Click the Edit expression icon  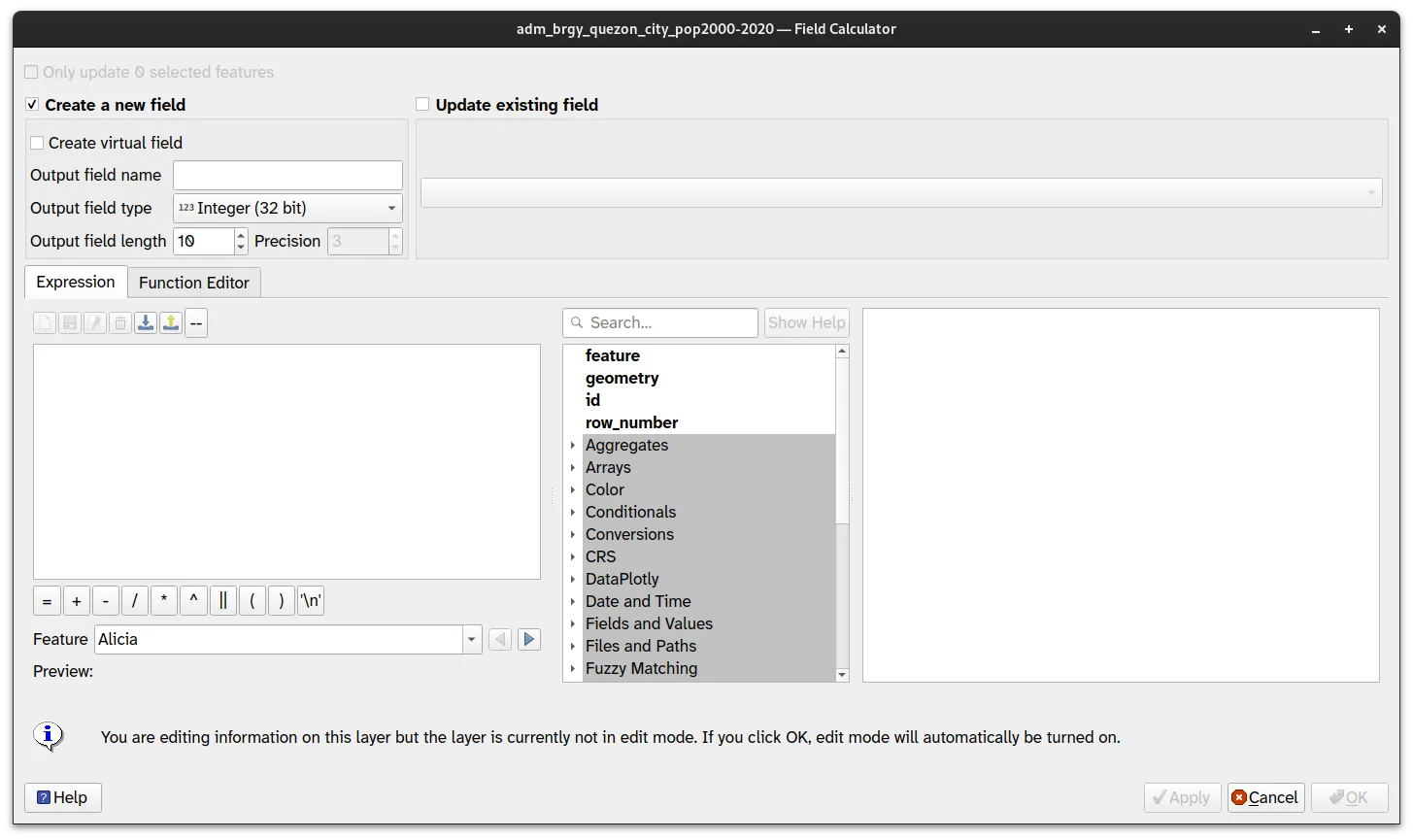[x=94, y=322]
